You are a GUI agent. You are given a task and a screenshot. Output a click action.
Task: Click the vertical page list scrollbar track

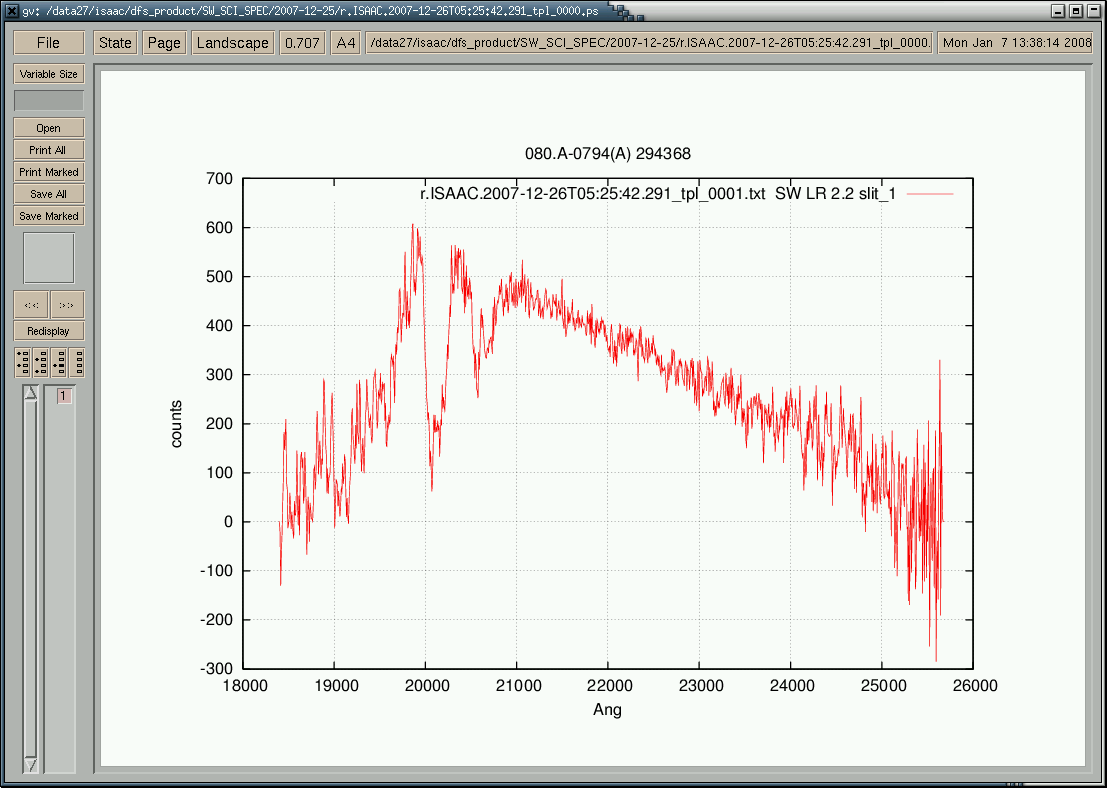coord(30,580)
